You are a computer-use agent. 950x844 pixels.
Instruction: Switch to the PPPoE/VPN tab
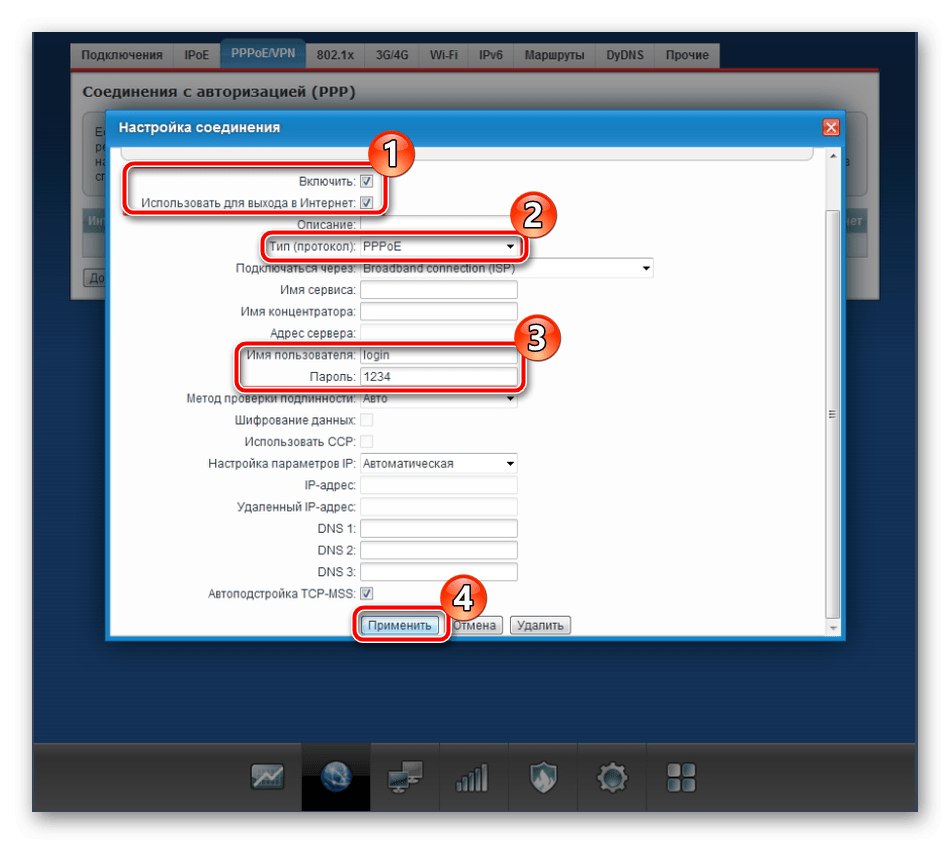tap(263, 53)
